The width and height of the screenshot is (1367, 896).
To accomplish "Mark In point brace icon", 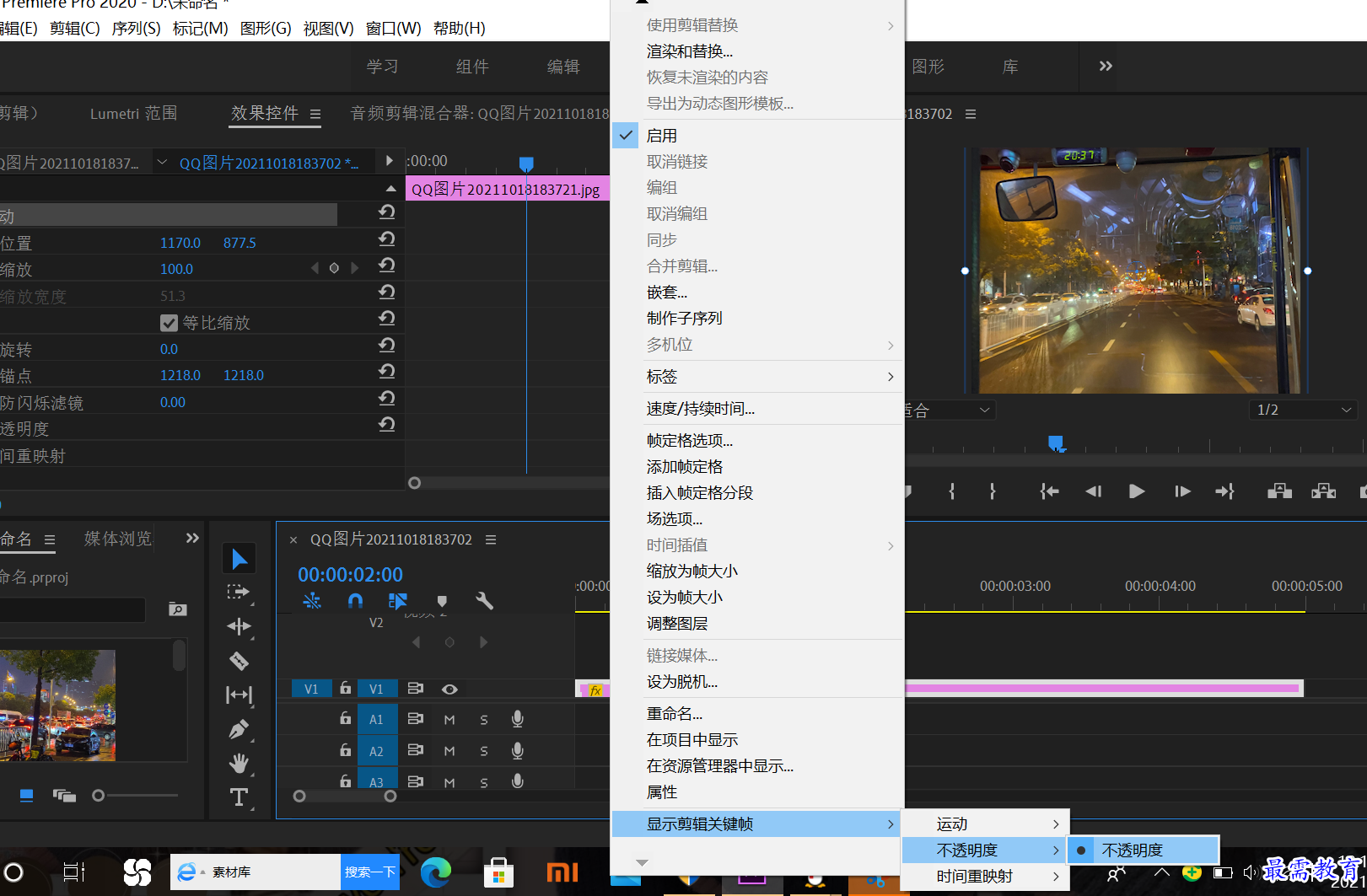I will (x=952, y=491).
